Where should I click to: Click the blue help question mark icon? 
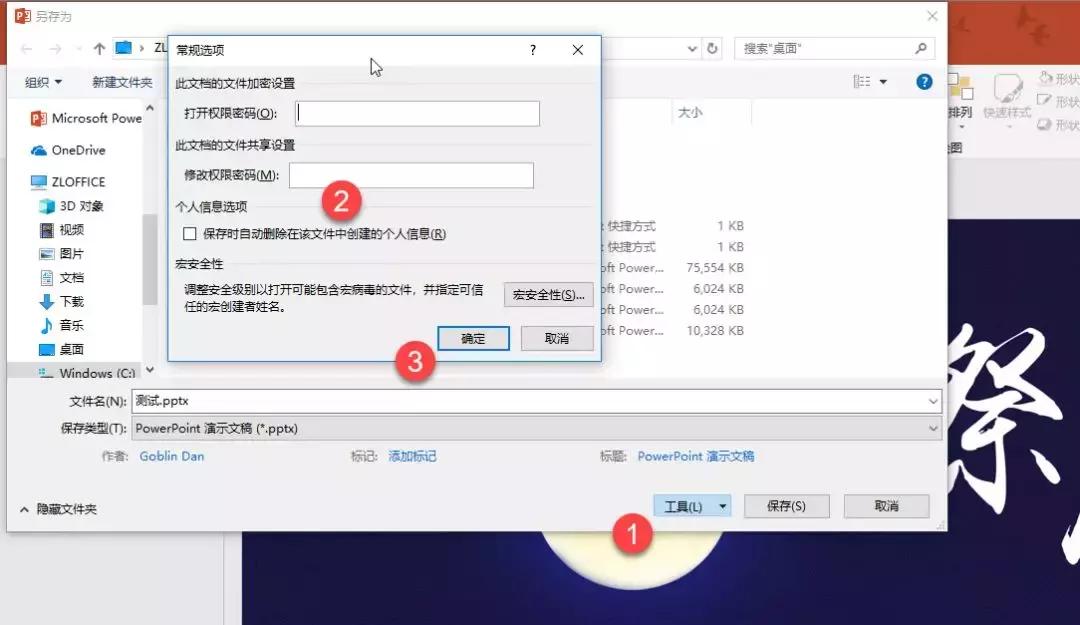pos(923,82)
